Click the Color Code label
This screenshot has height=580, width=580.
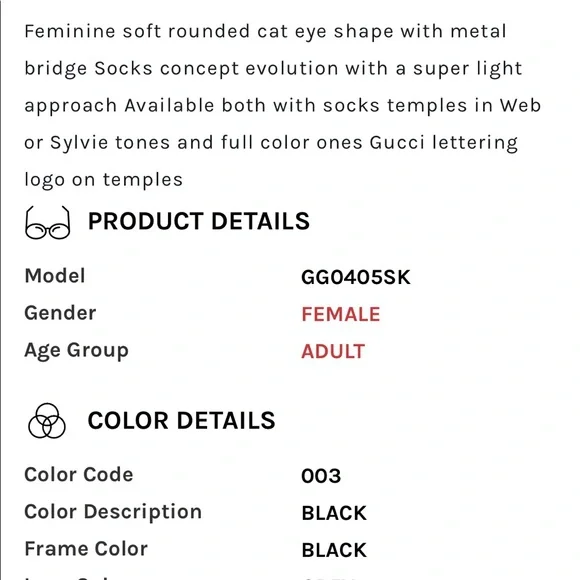point(79,475)
